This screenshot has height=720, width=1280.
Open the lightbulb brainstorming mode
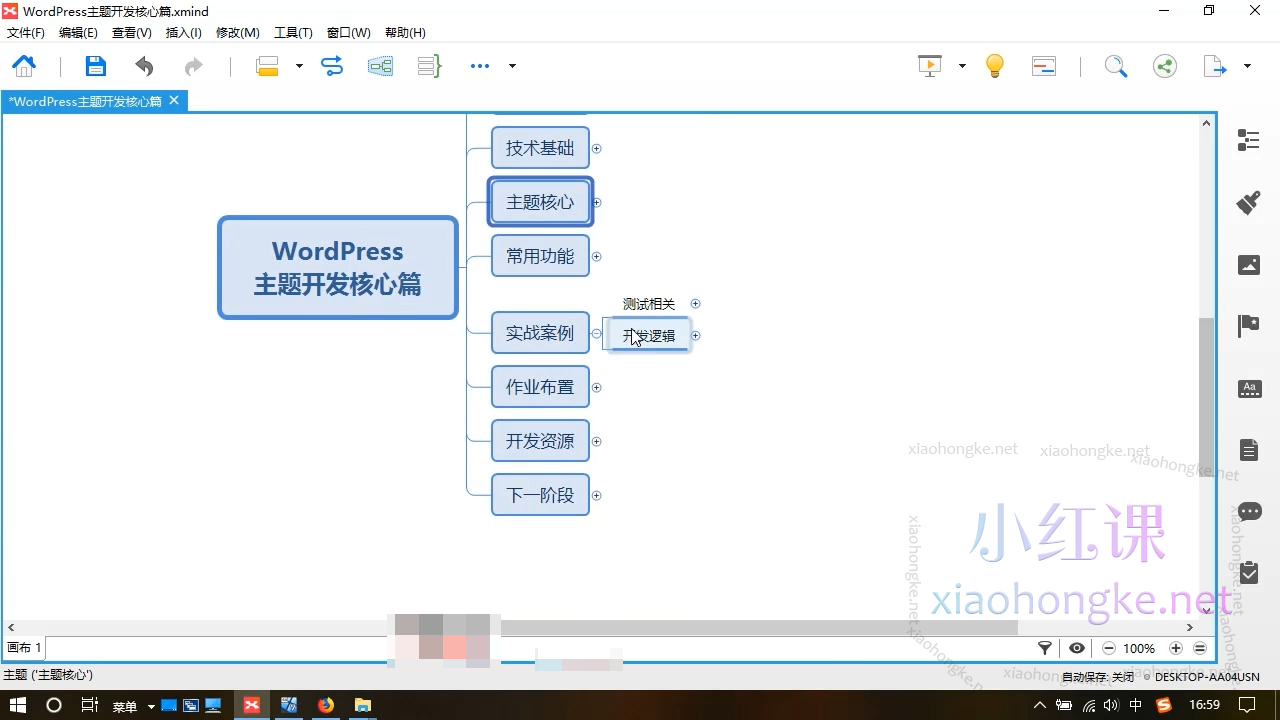point(994,66)
